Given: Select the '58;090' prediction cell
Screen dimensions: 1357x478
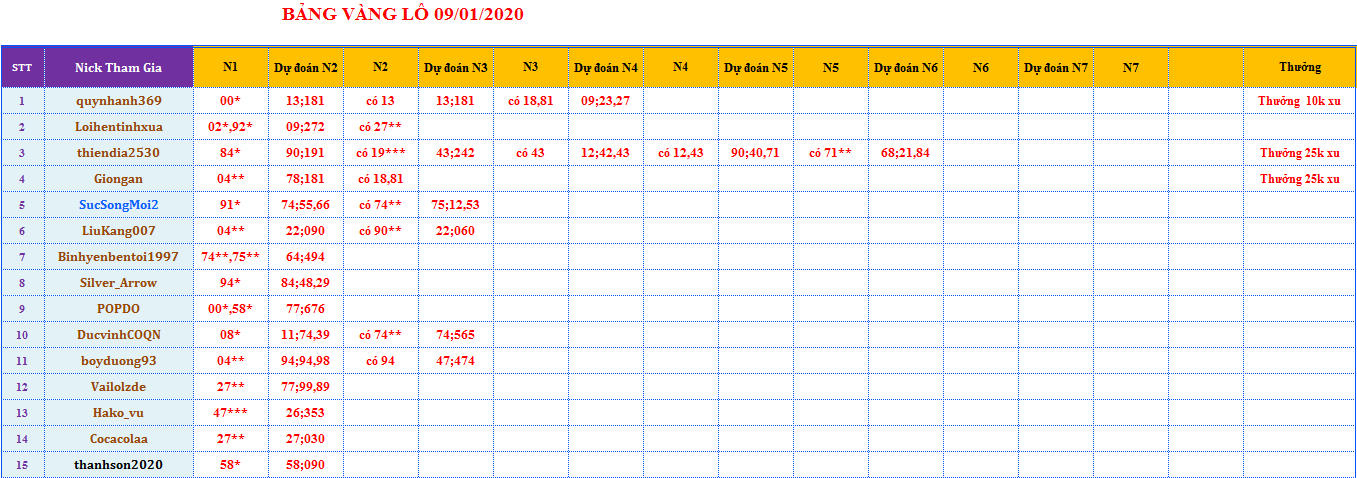Looking at the screenshot, I should [306, 465].
